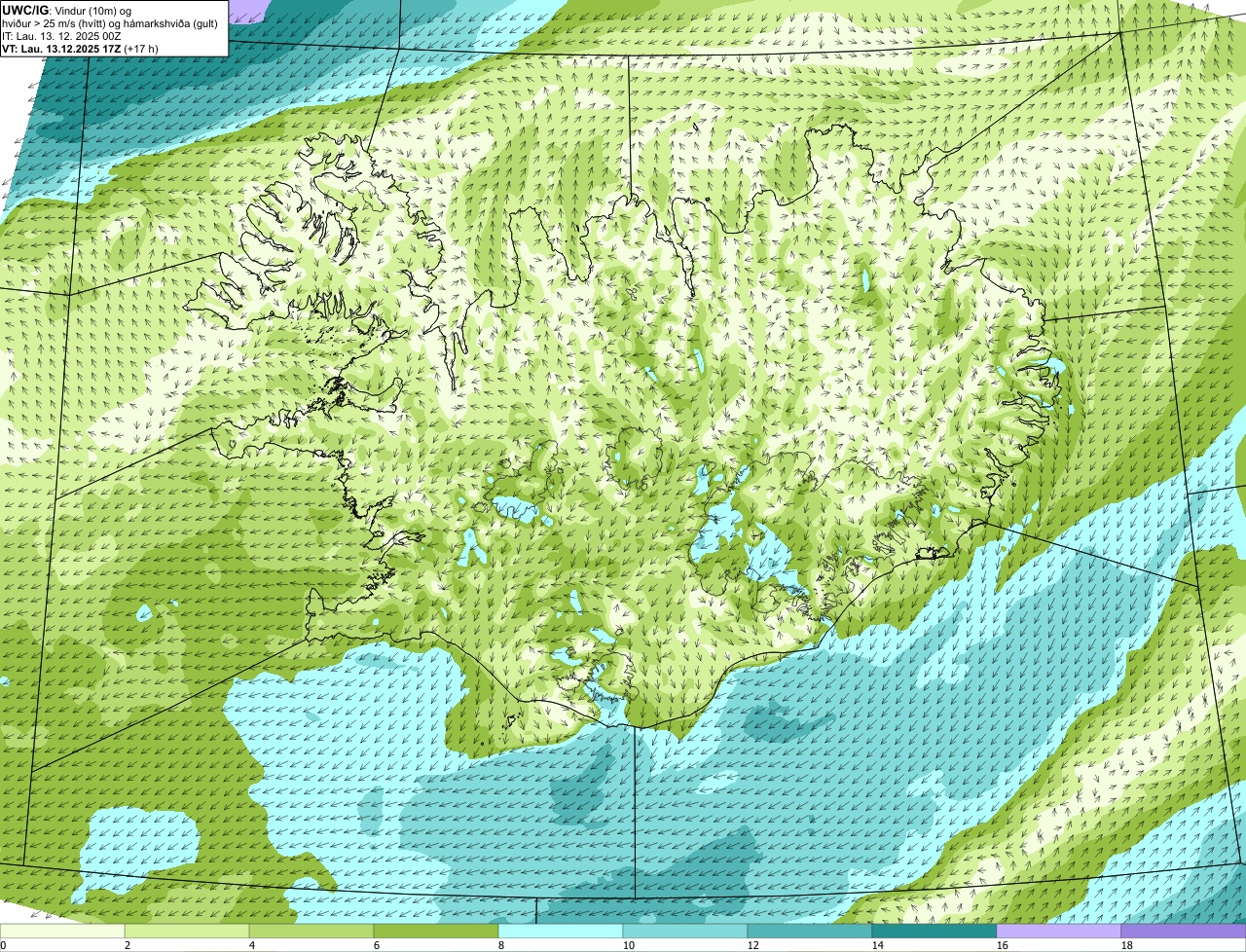Click the "10" label on the color scale
Image resolution: width=1246 pixels, height=952 pixels.
coord(629,945)
